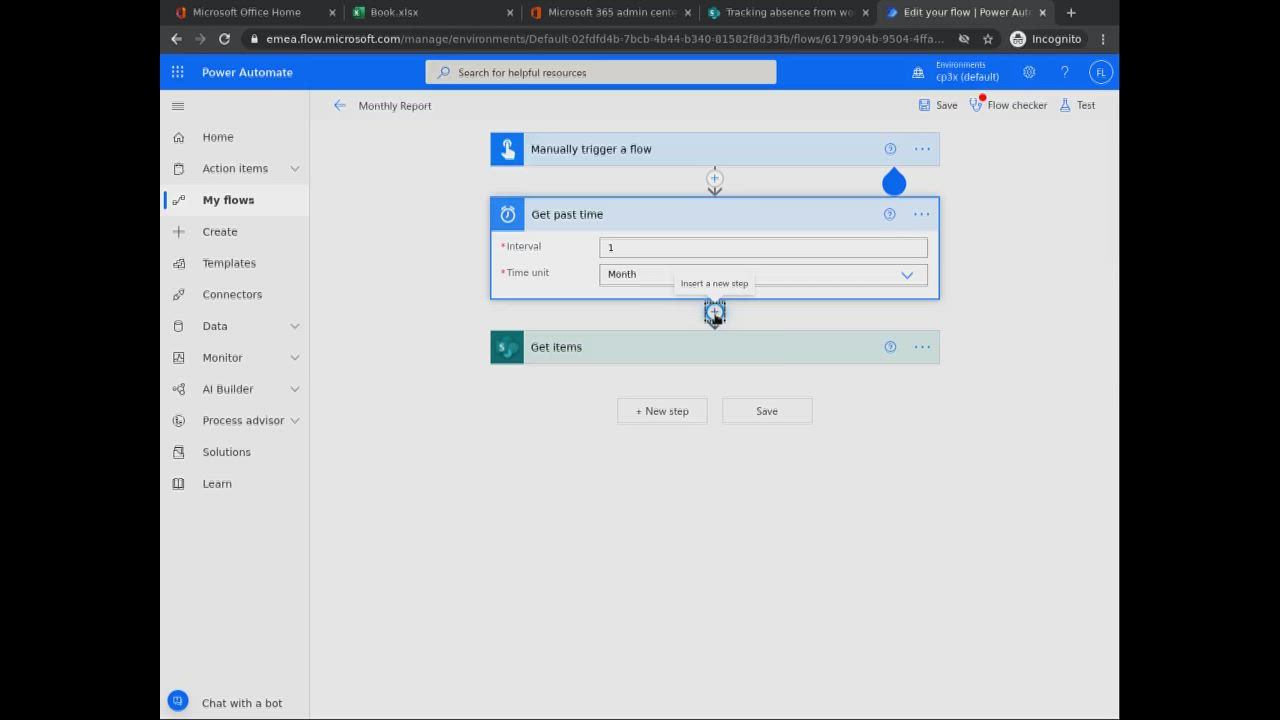Click the Action items clipboard icon
1280x720 pixels.
[x=179, y=169]
